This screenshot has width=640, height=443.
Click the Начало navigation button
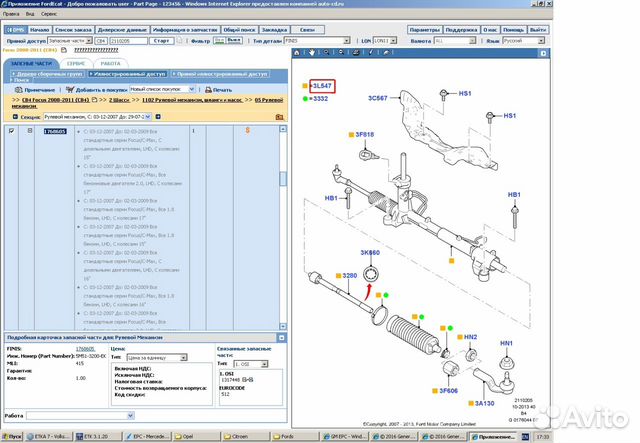(40, 30)
